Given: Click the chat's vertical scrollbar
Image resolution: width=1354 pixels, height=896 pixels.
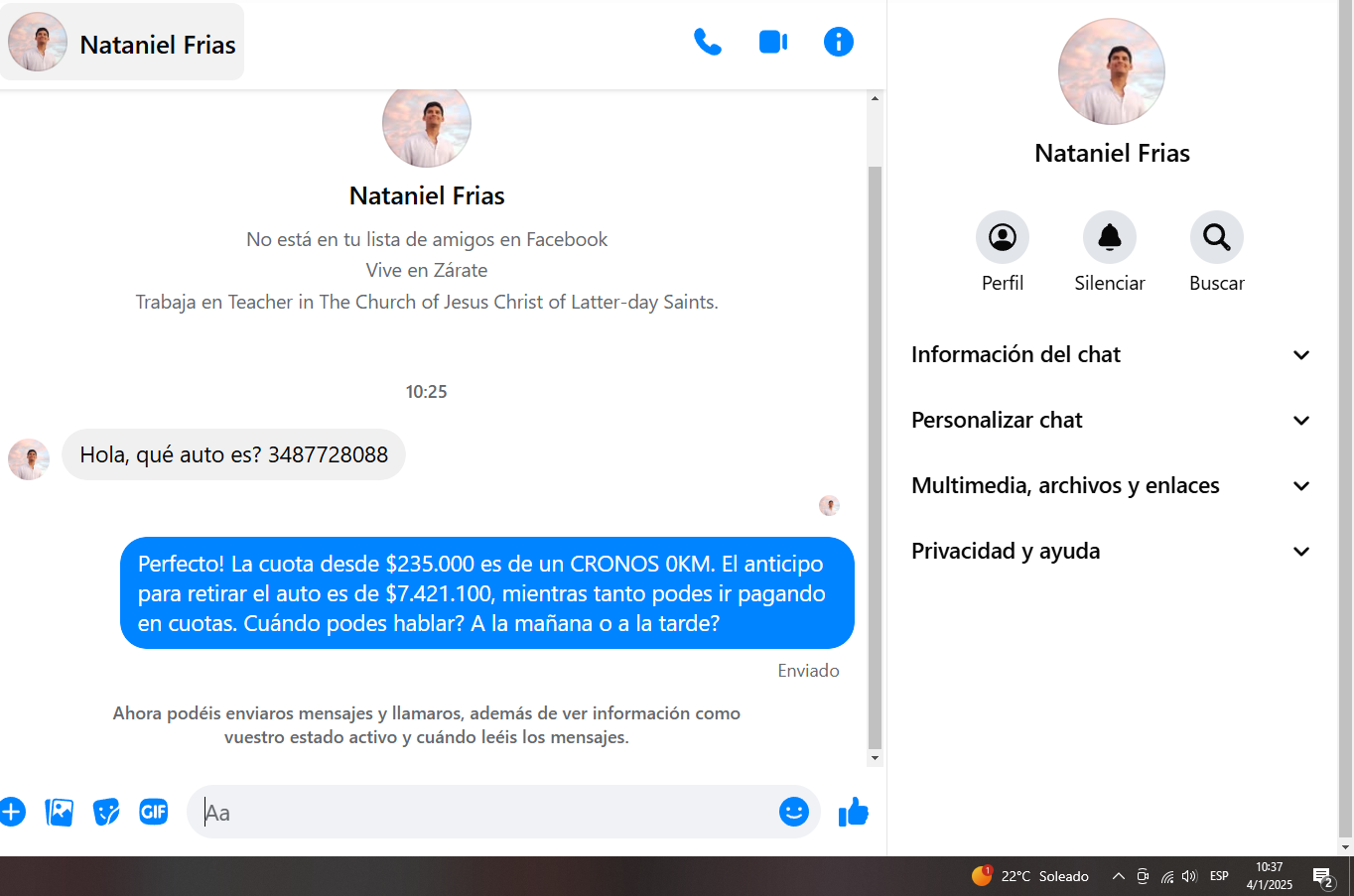Looking at the screenshot, I should point(875,456).
